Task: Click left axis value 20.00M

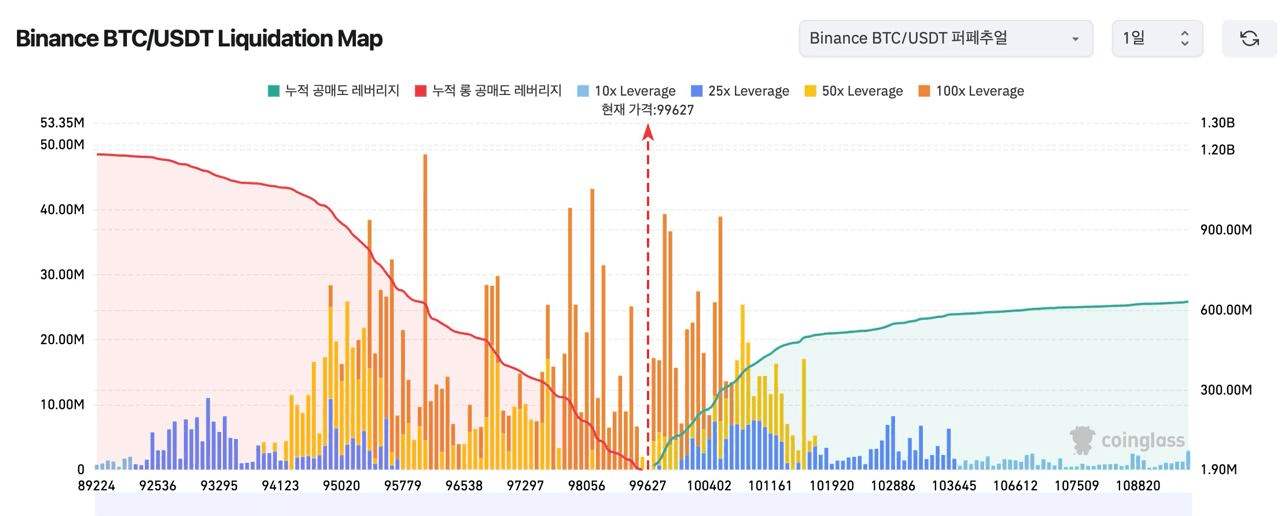Action: pos(62,340)
